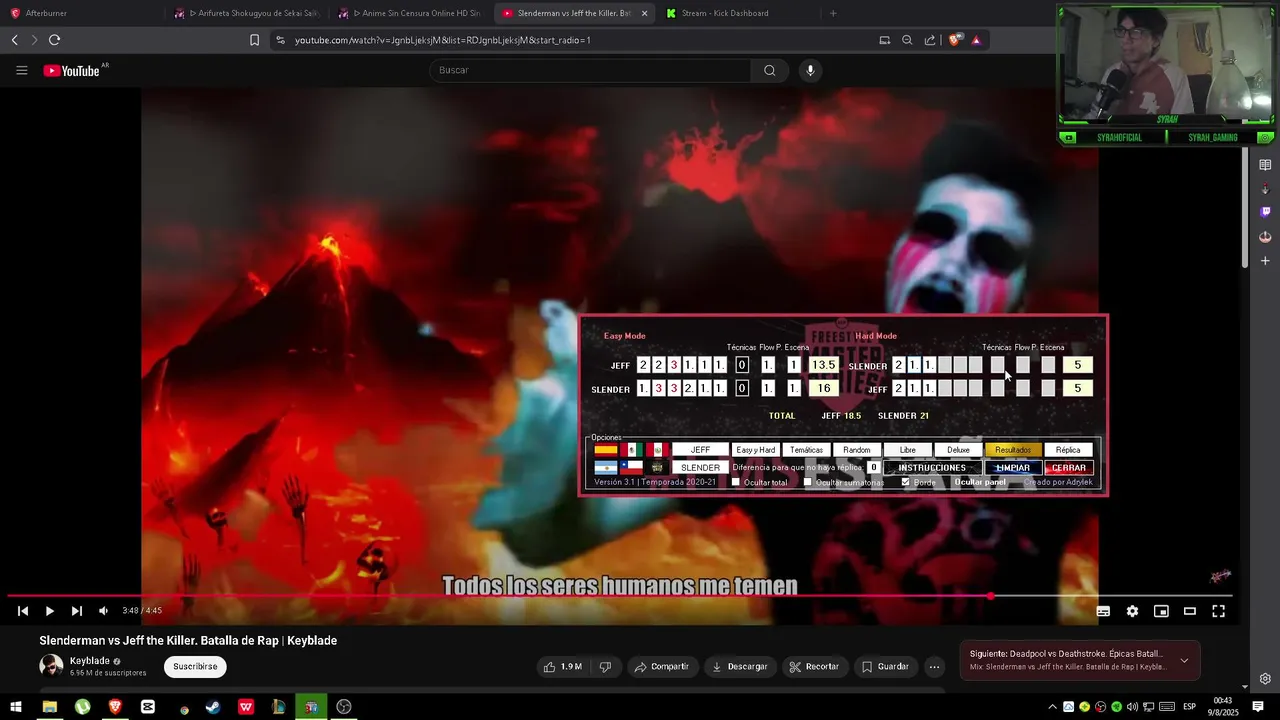Open the sidebar settings gear at bottom right
The image size is (1280, 720).
[1265, 679]
